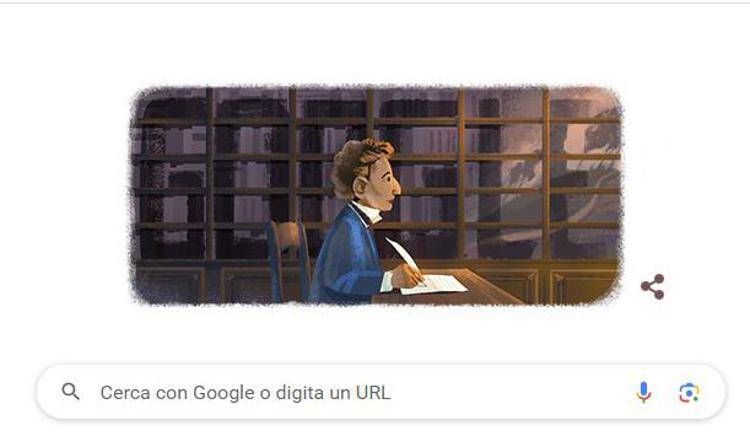Viewport: 750px width, 447px height.
Task: Focus the 'Cerca con Google' search field
Action: click(381, 392)
